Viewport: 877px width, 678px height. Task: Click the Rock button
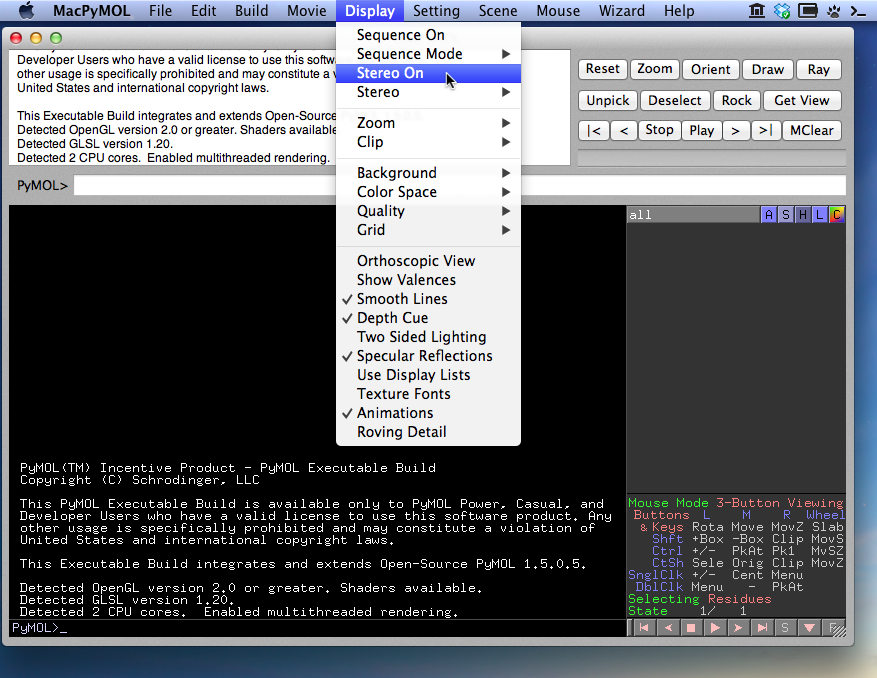736,100
